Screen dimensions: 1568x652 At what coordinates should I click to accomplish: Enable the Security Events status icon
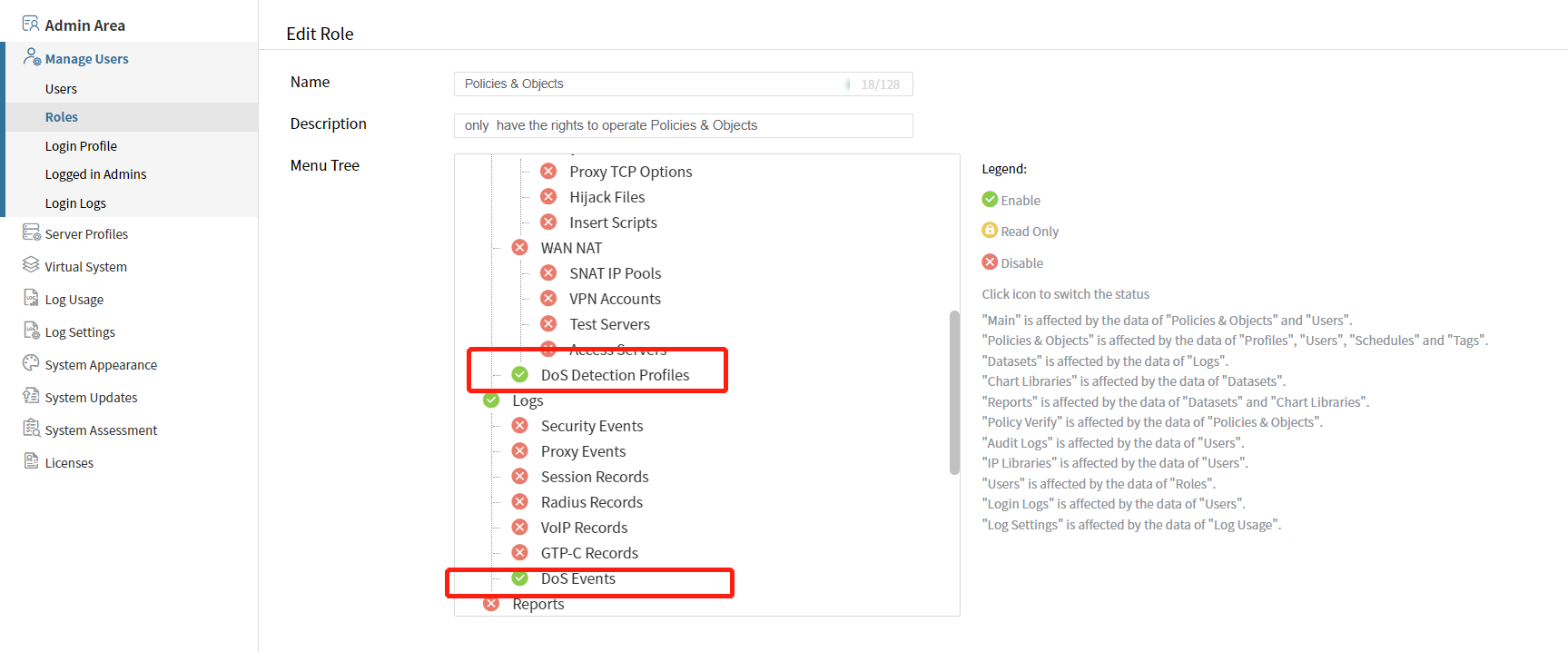(x=520, y=426)
